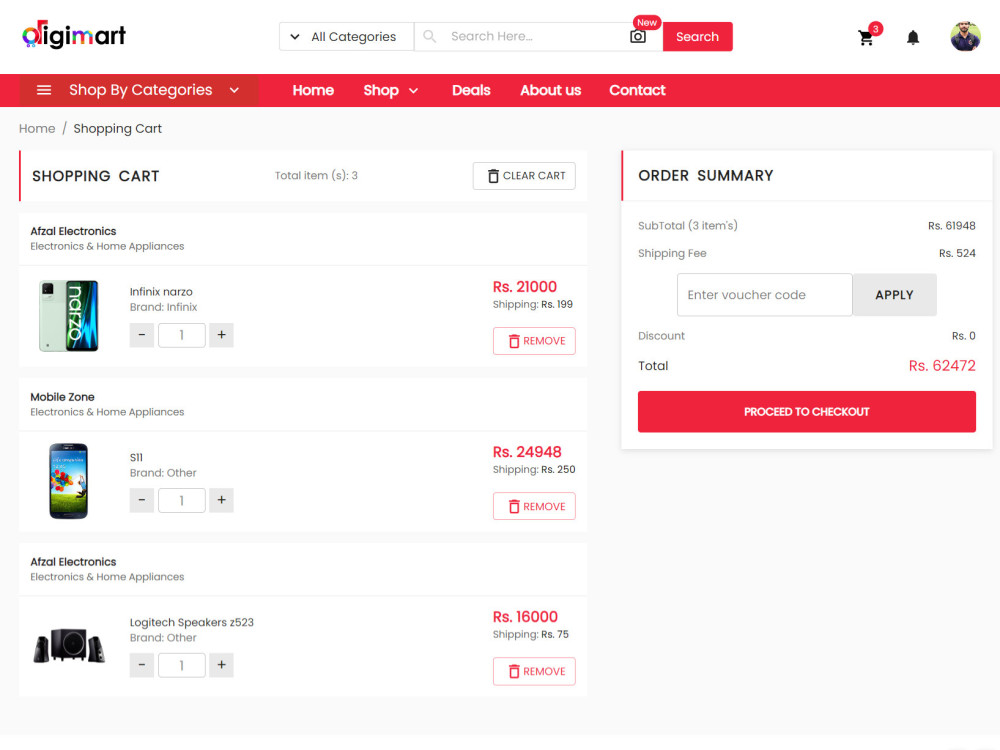The image size is (1000, 750).
Task: Click the magnifier icon in search box
Action: coord(430,36)
